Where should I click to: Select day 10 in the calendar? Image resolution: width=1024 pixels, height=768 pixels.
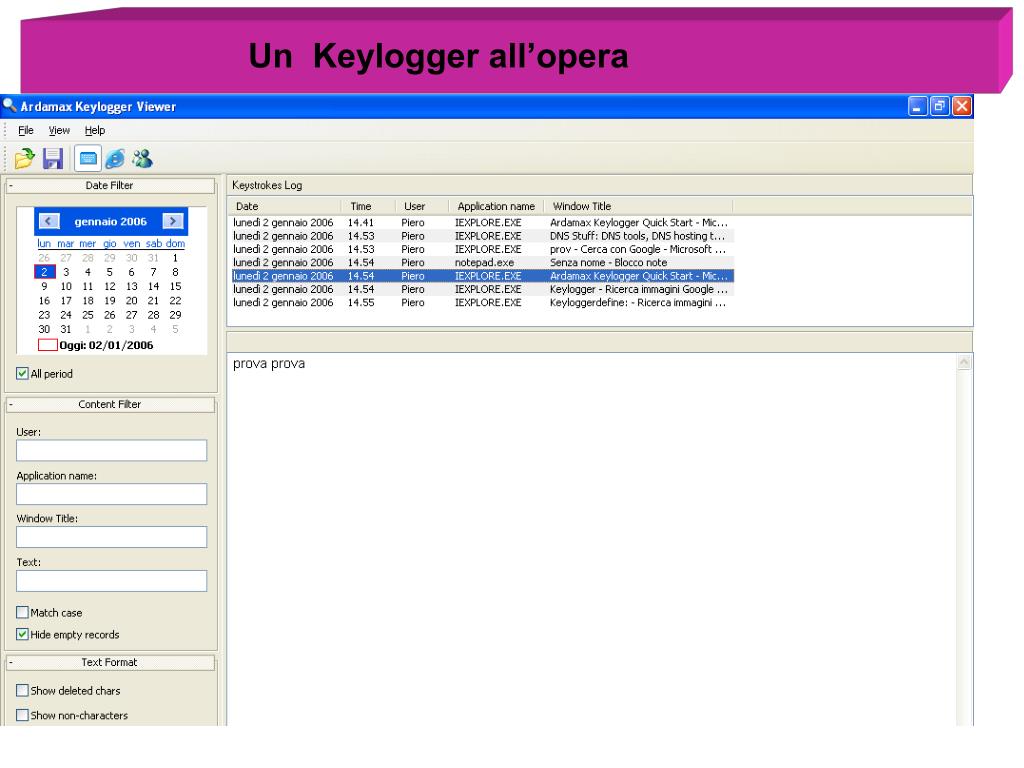point(66,286)
